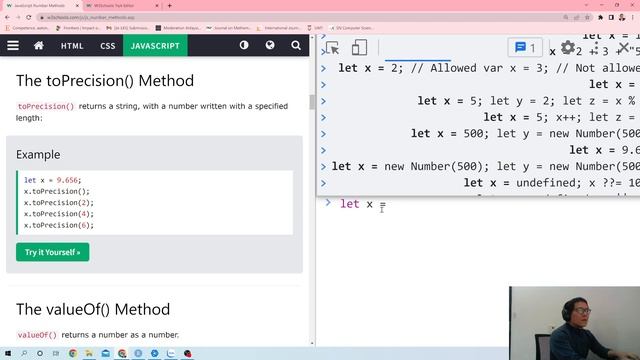Click the toPrecision() Method heading
Image resolution: width=640 pixels, height=360 pixels.
click(x=105, y=81)
